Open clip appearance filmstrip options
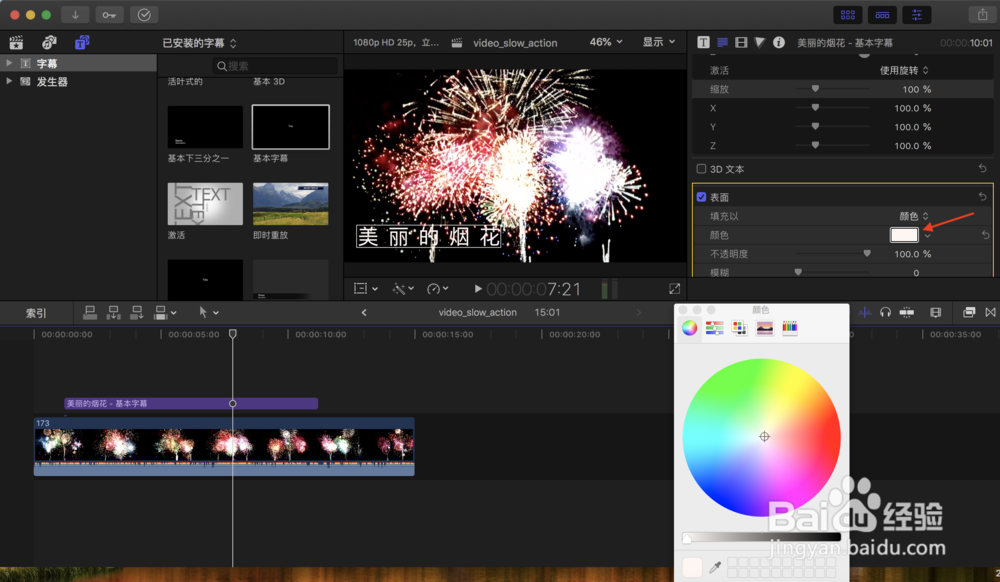1000x582 pixels. click(936, 312)
